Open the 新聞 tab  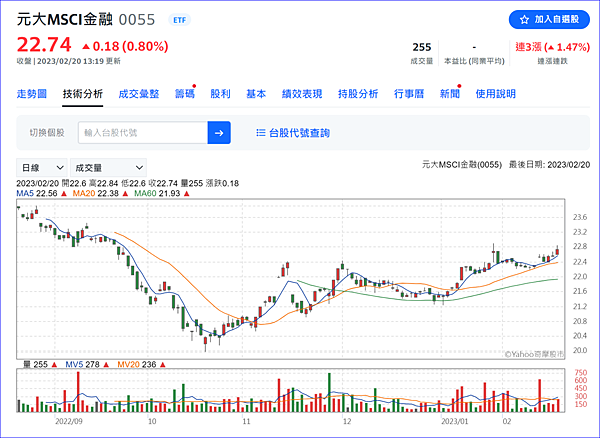click(450, 94)
